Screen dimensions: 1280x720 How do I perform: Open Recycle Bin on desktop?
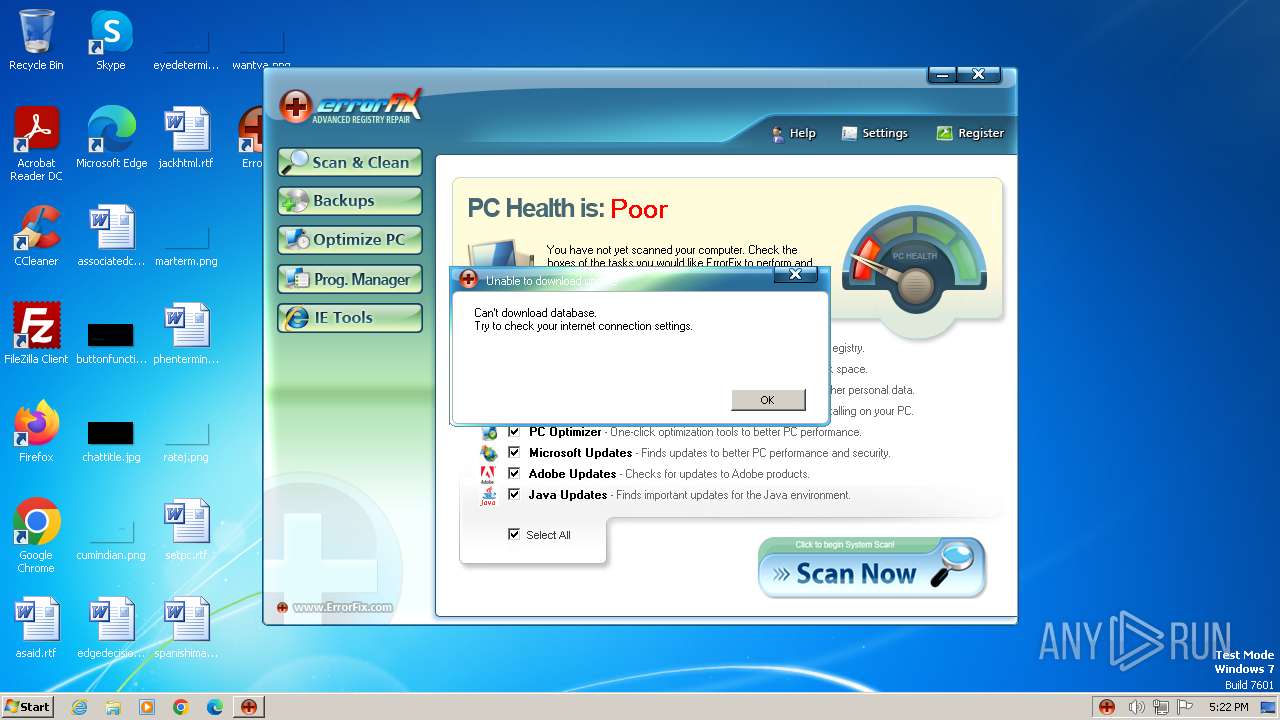(x=36, y=40)
